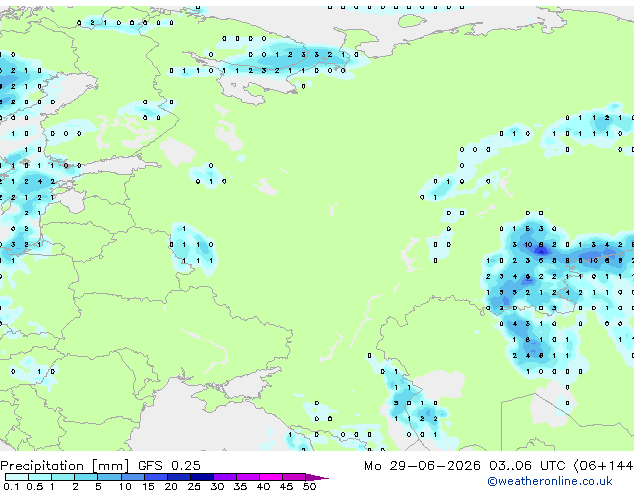Select the 5–10 mm legend swatch
This screenshot has height=490, width=634.
[109, 477]
